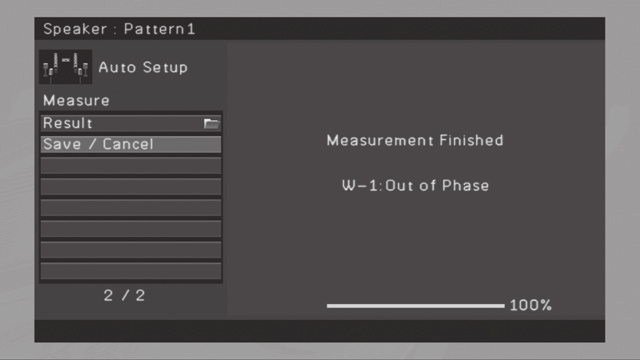This screenshot has width=640, height=360.
Task: Select fourth empty row below Save / Cancel
Action: point(131,229)
